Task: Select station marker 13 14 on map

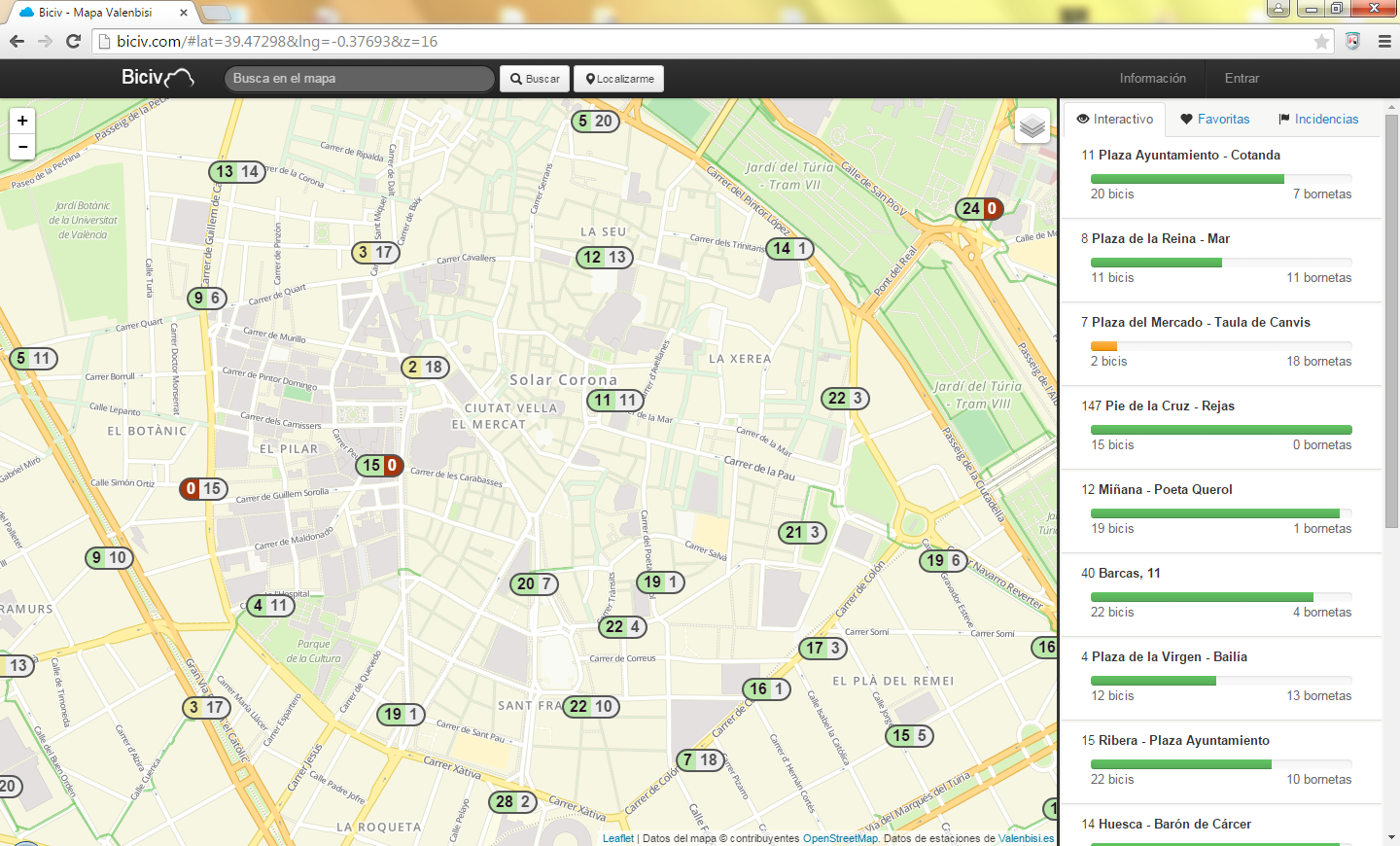Action: click(x=237, y=172)
